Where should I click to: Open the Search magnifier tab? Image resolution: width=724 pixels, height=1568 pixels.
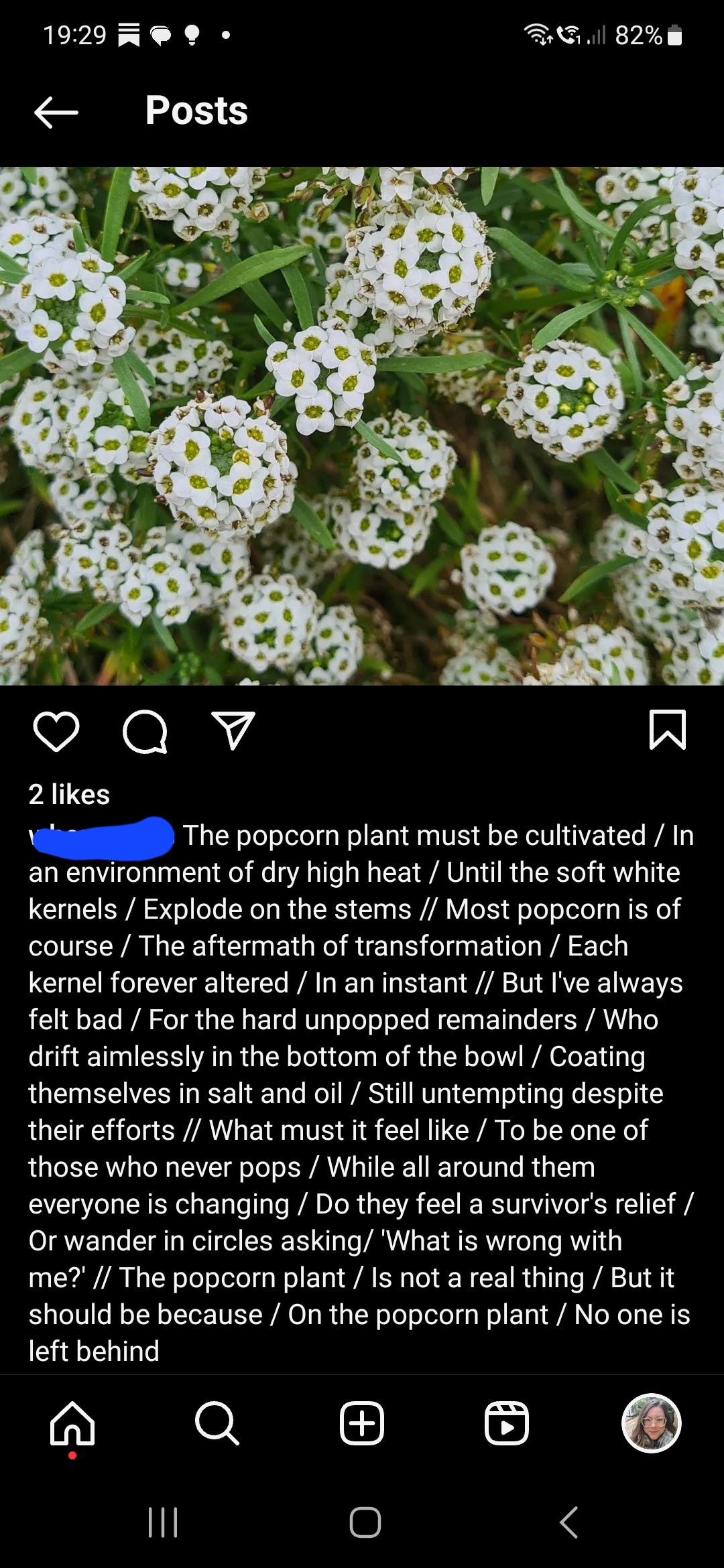217,1423
